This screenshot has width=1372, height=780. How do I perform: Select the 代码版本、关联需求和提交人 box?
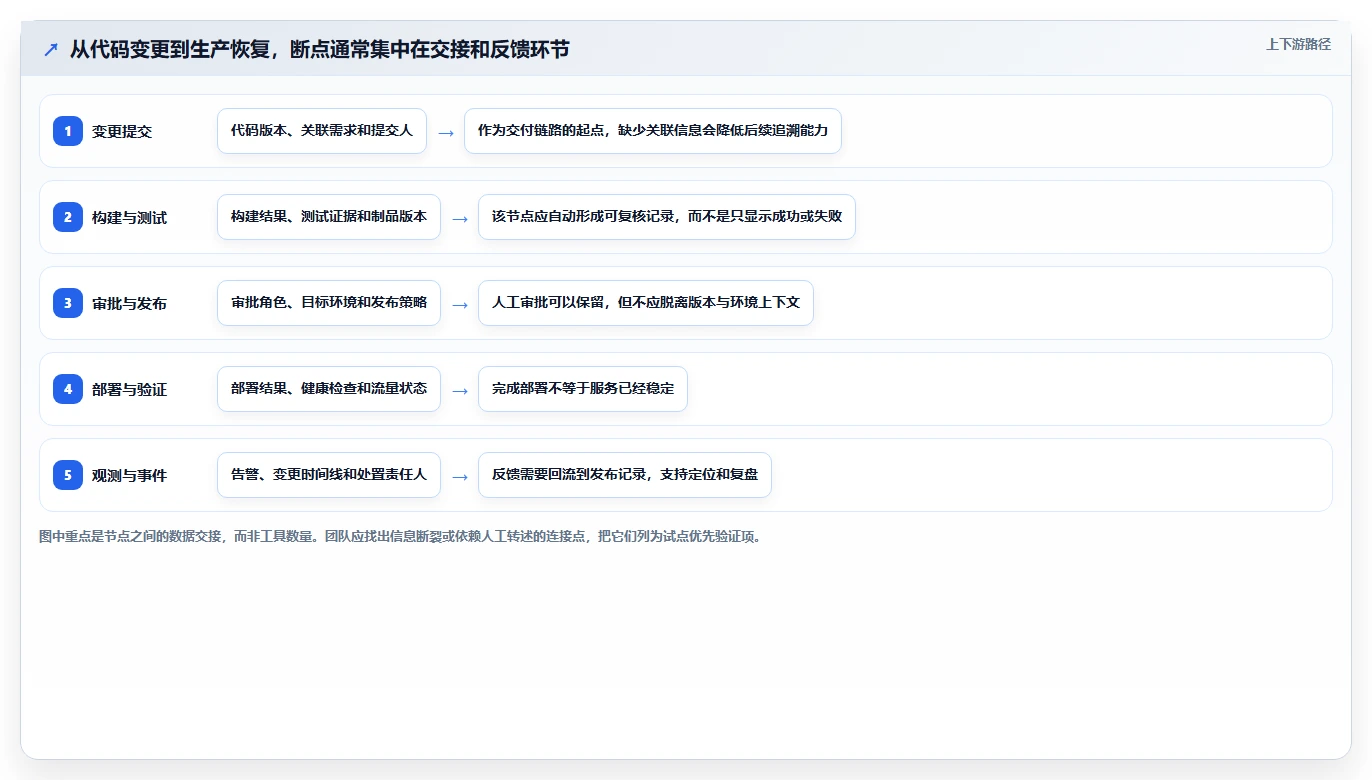click(322, 131)
